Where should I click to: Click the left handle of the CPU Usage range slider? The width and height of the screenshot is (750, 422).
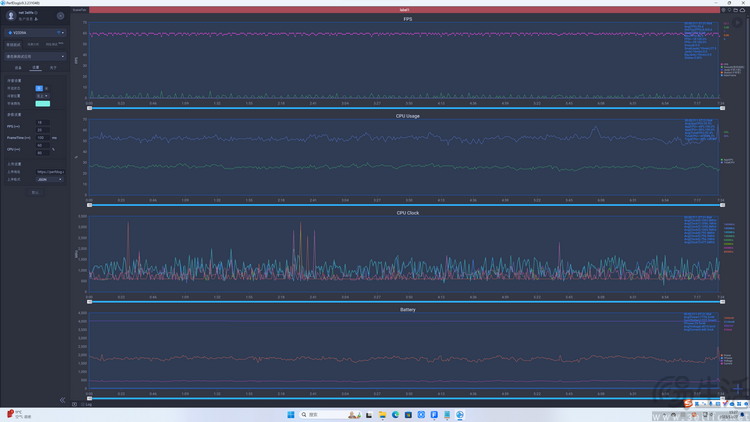pyautogui.click(x=89, y=205)
